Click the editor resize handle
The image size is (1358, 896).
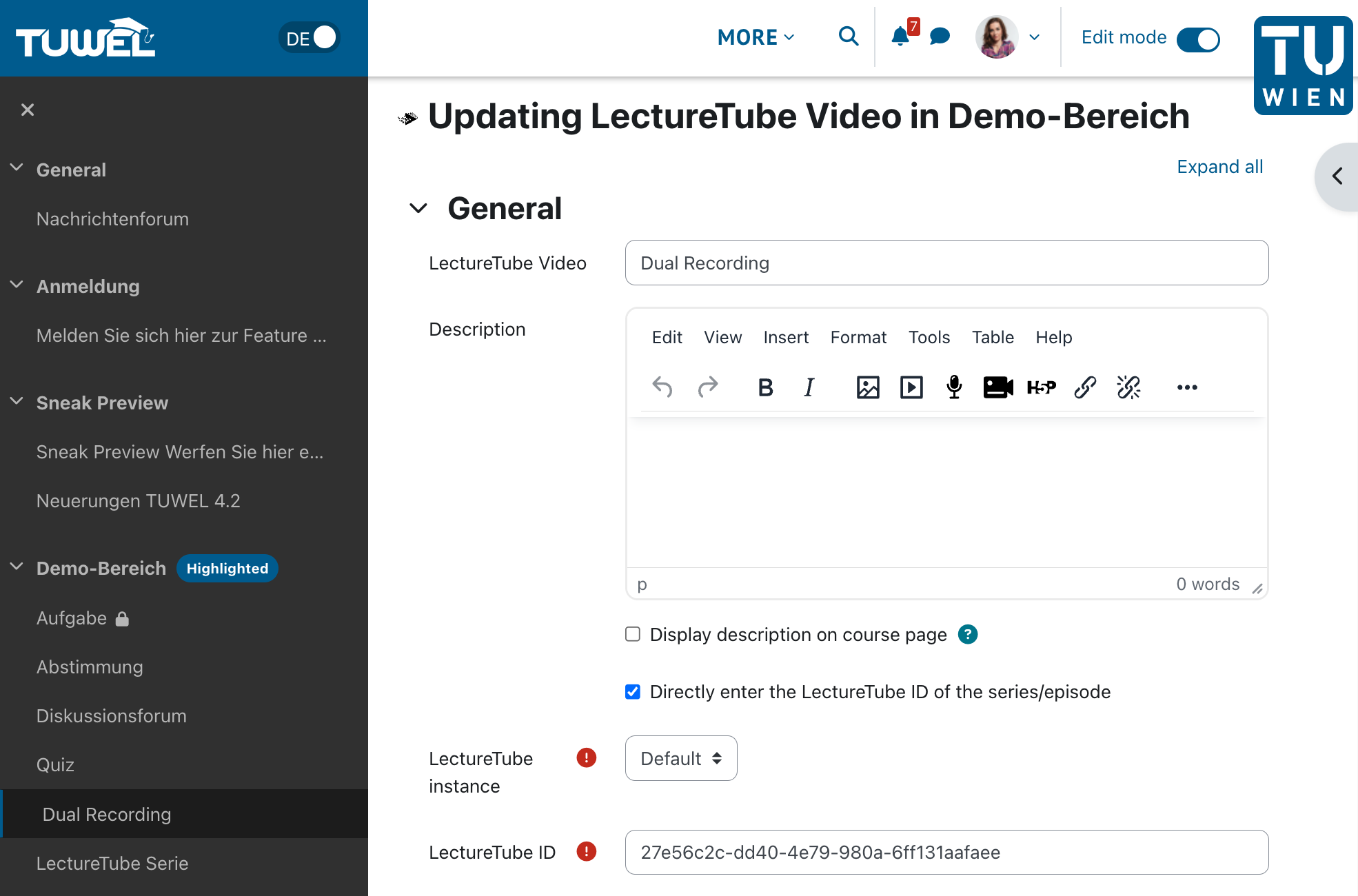(1257, 588)
